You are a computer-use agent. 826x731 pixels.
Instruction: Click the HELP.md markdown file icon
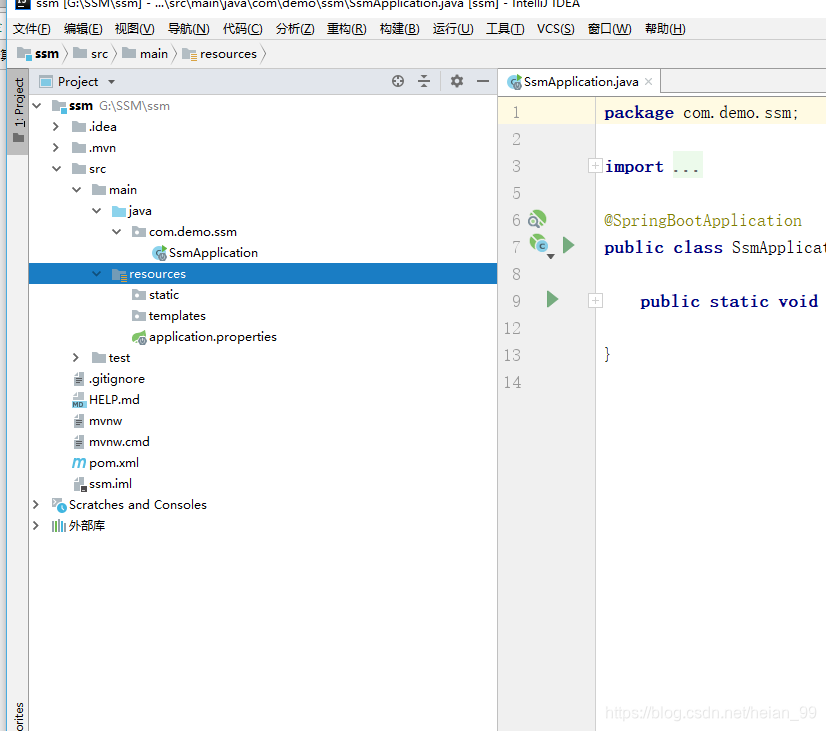[x=78, y=400]
